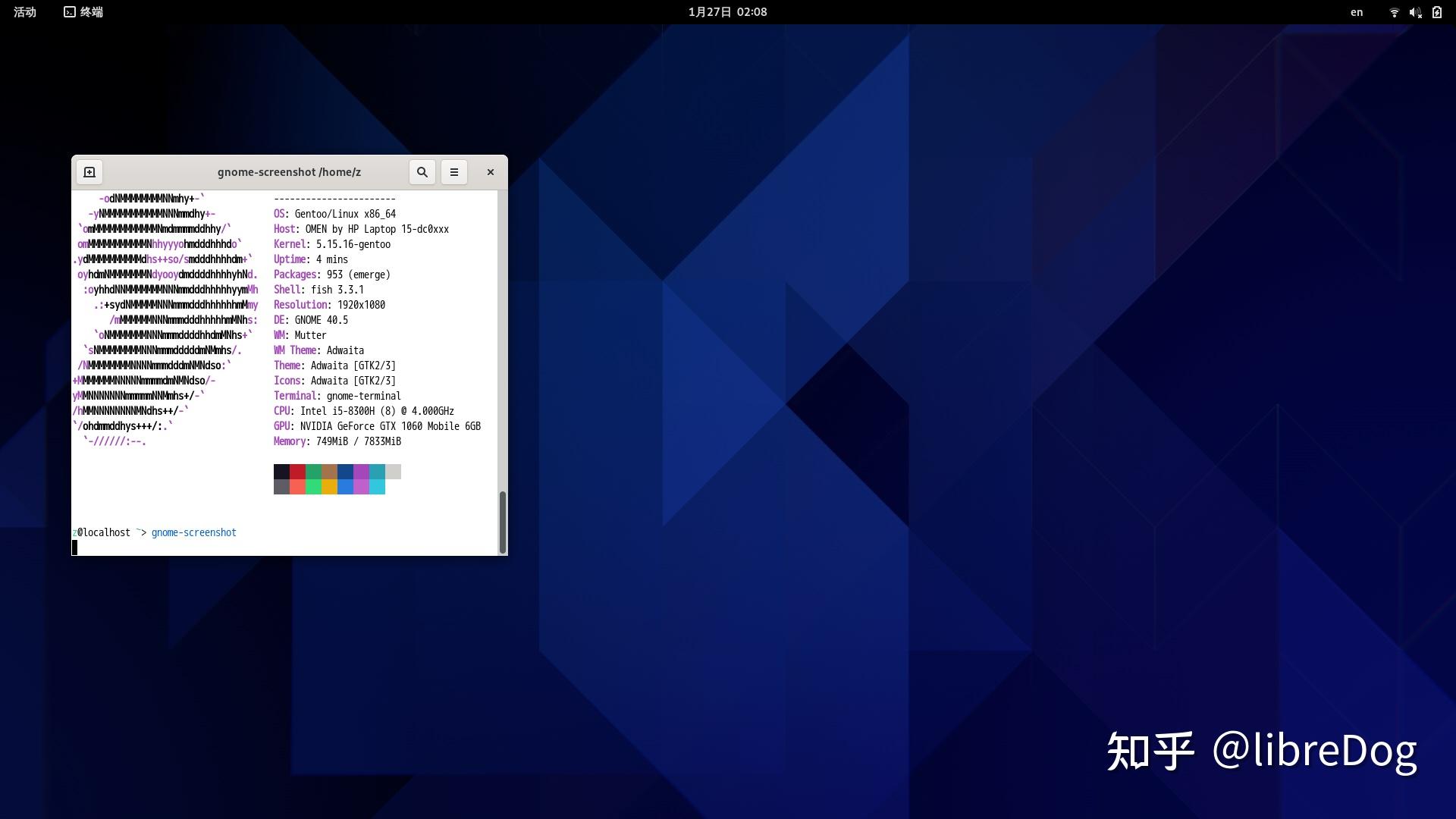Unmute audio via the speaker indicator
1456x819 pixels.
tap(1415, 12)
